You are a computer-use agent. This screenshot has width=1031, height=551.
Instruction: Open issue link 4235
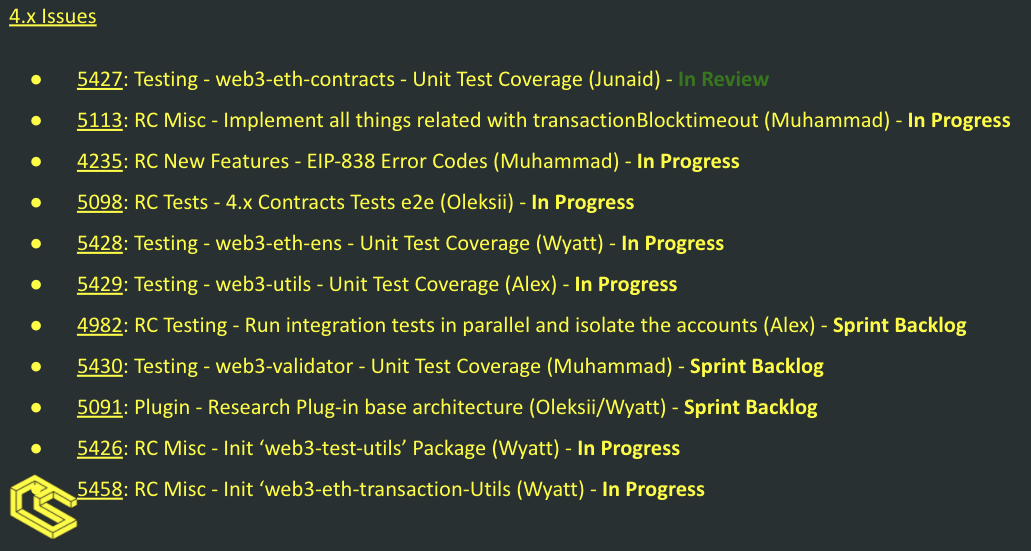pyautogui.click(x=100, y=162)
